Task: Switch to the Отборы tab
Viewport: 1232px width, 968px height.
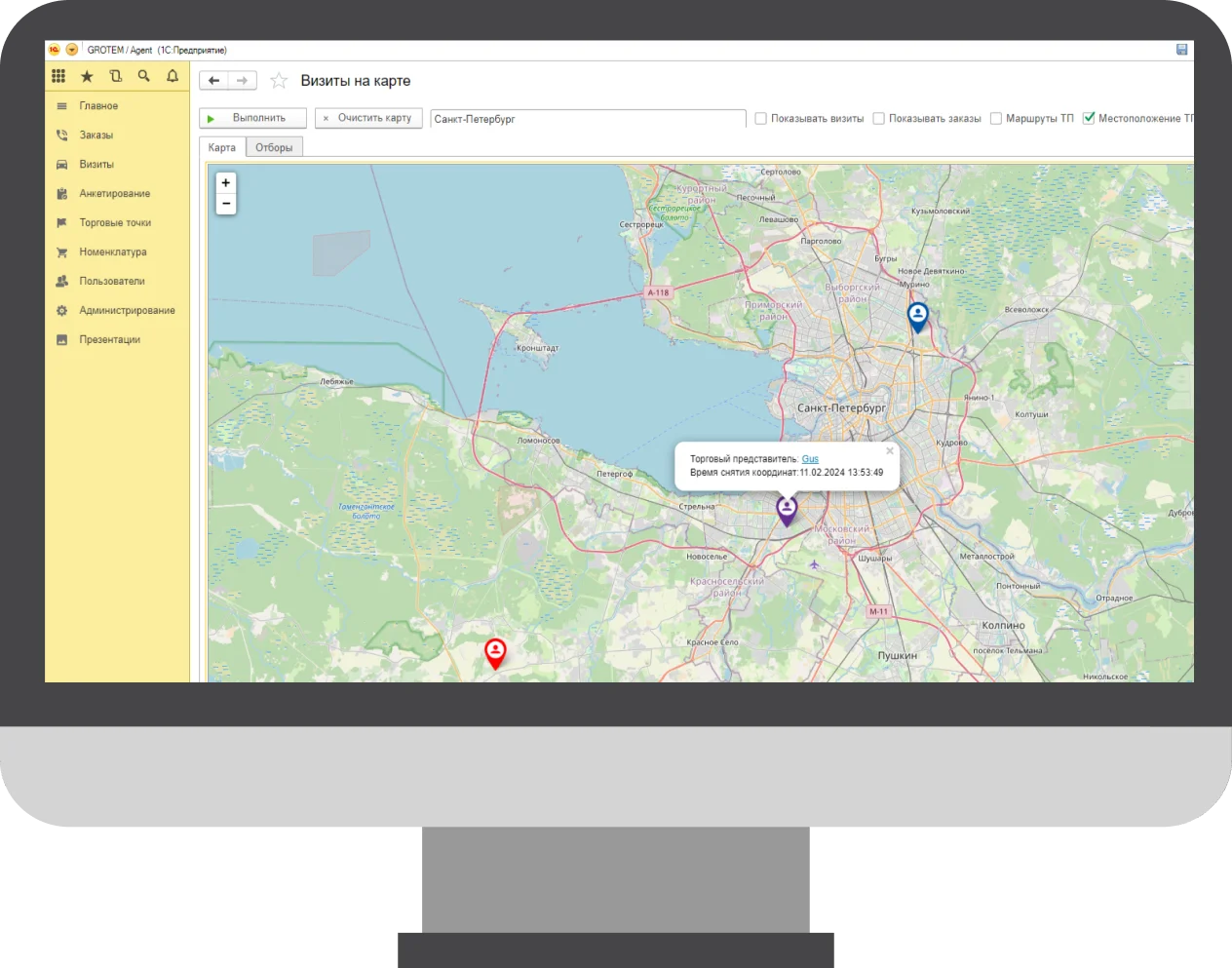Action: [274, 147]
